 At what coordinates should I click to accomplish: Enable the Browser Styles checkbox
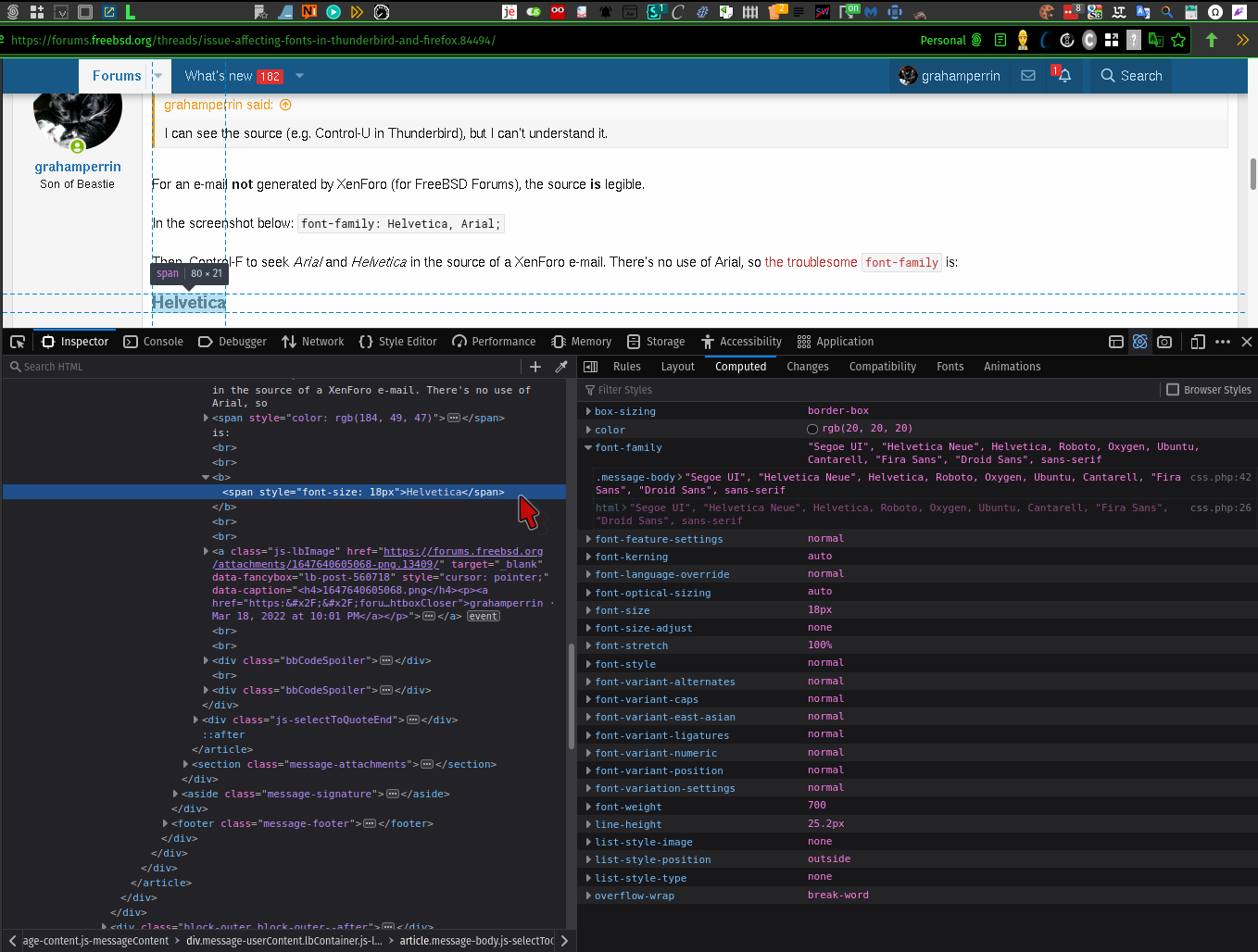tap(1173, 390)
